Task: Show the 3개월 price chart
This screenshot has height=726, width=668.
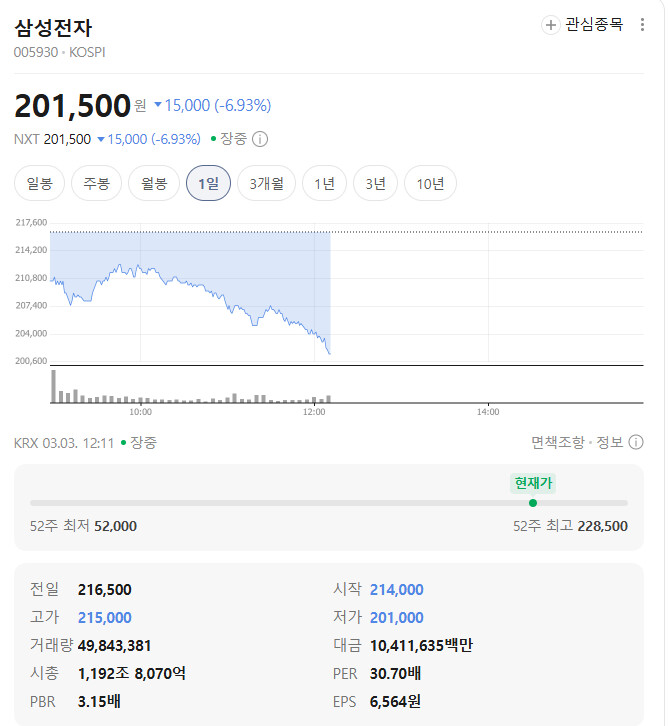Action: click(266, 183)
